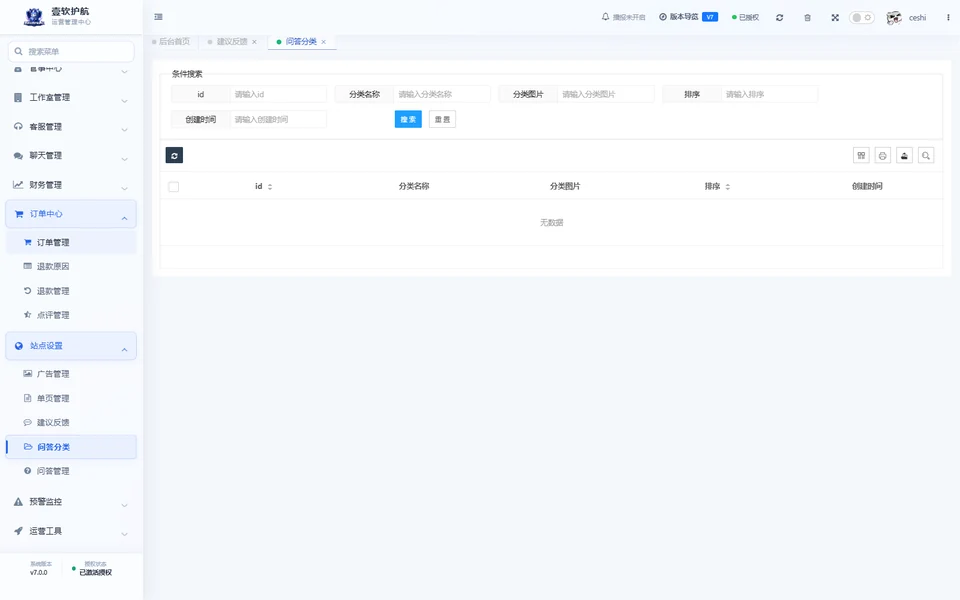Enter fullscreen with the expand icon
Image resolution: width=960 pixels, height=600 pixels.
pyautogui.click(x=835, y=18)
